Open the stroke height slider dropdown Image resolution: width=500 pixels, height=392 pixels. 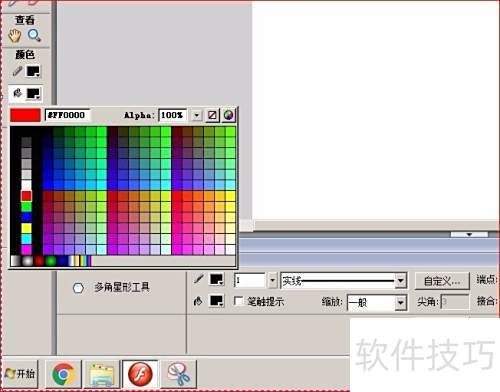[273, 281]
